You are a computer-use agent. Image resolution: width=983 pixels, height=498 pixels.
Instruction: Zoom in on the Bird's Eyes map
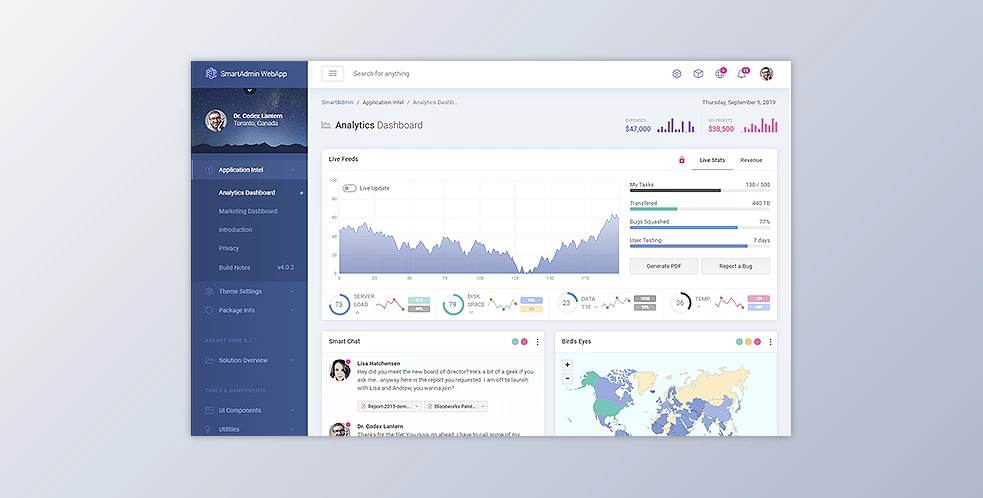(x=568, y=365)
